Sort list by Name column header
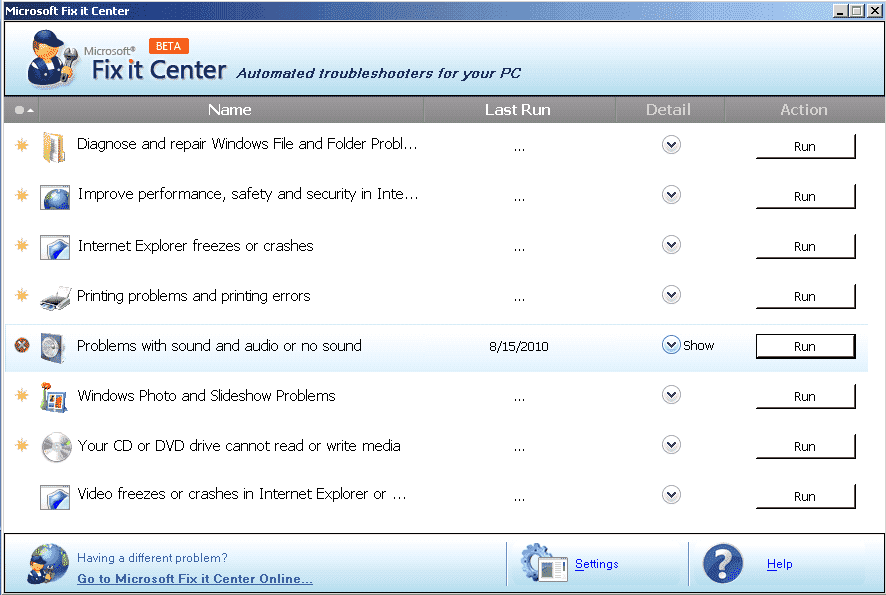 [229, 110]
